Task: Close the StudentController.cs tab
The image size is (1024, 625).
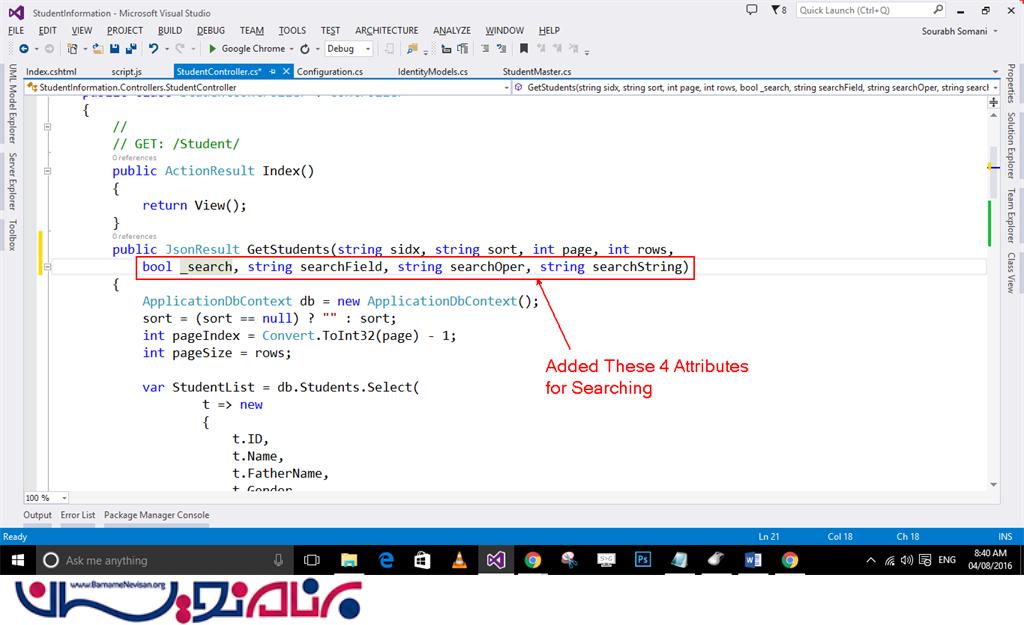Action: 286,72
